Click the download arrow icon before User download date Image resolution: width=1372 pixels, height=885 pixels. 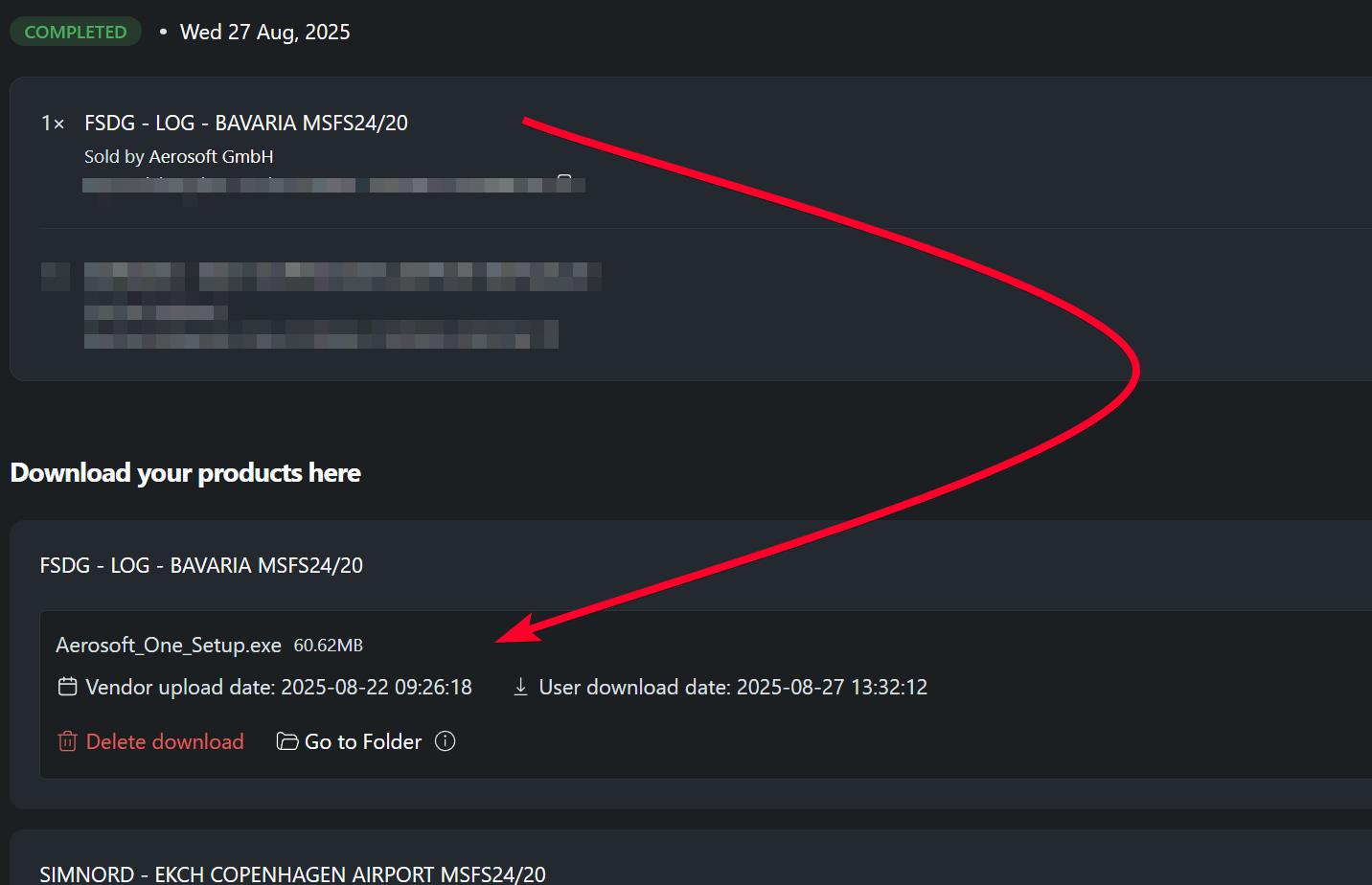click(x=520, y=687)
